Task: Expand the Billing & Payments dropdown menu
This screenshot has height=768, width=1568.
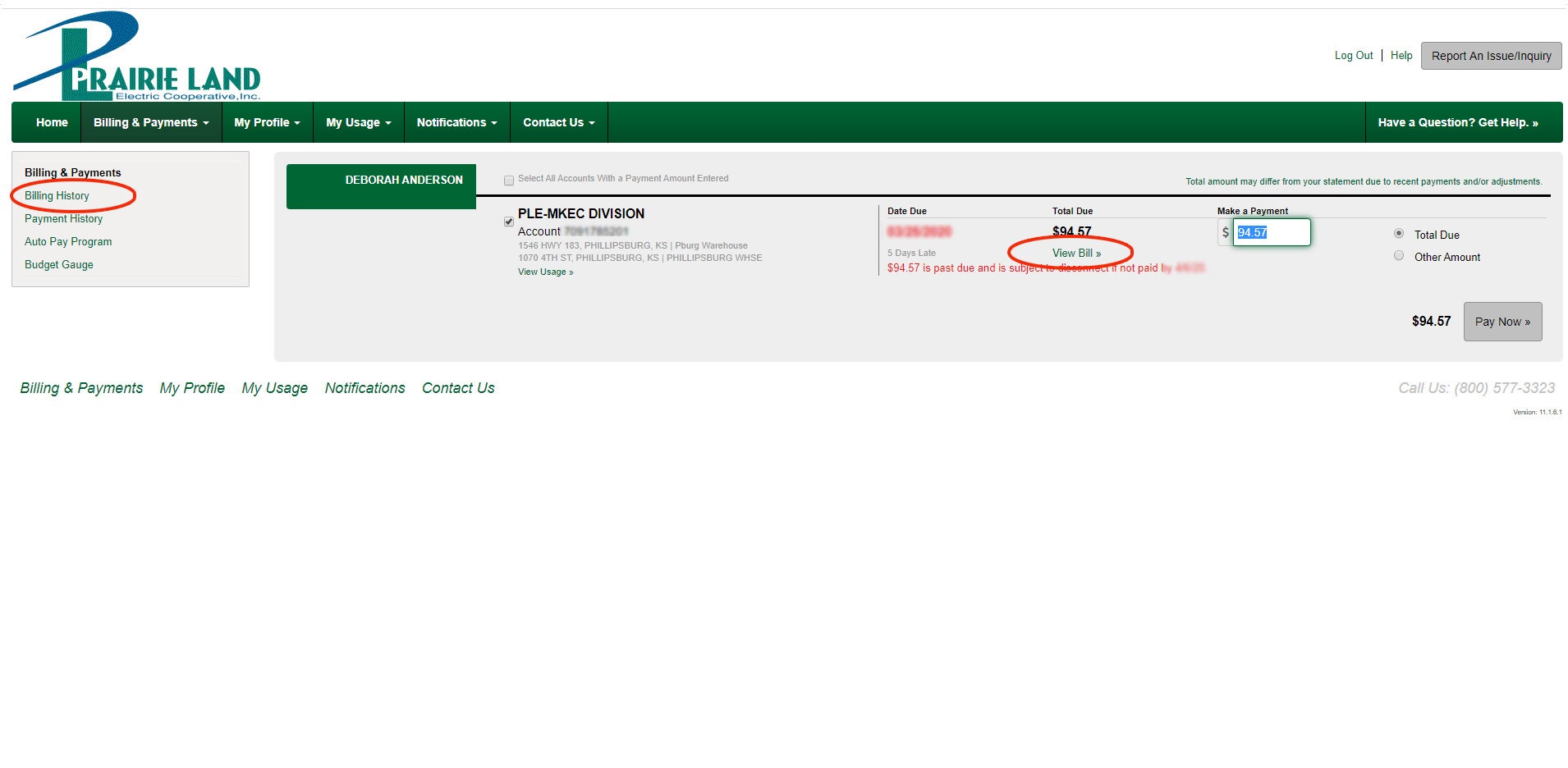Action: pyautogui.click(x=151, y=122)
